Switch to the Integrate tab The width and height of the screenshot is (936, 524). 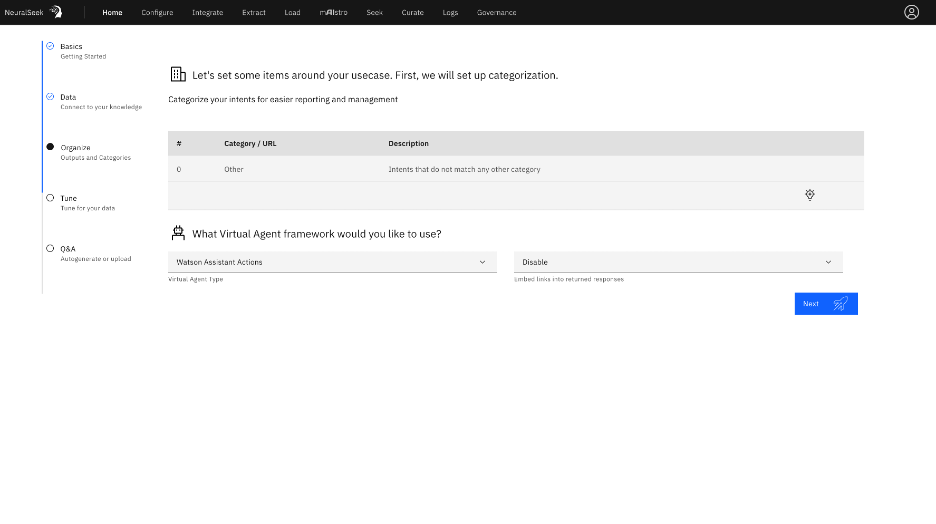click(x=207, y=13)
